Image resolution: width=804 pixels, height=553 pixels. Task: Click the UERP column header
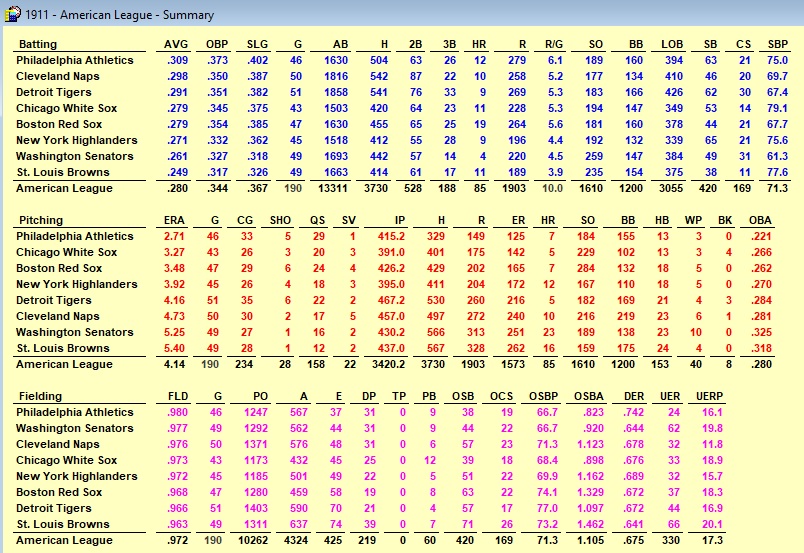pyautogui.click(x=709, y=396)
